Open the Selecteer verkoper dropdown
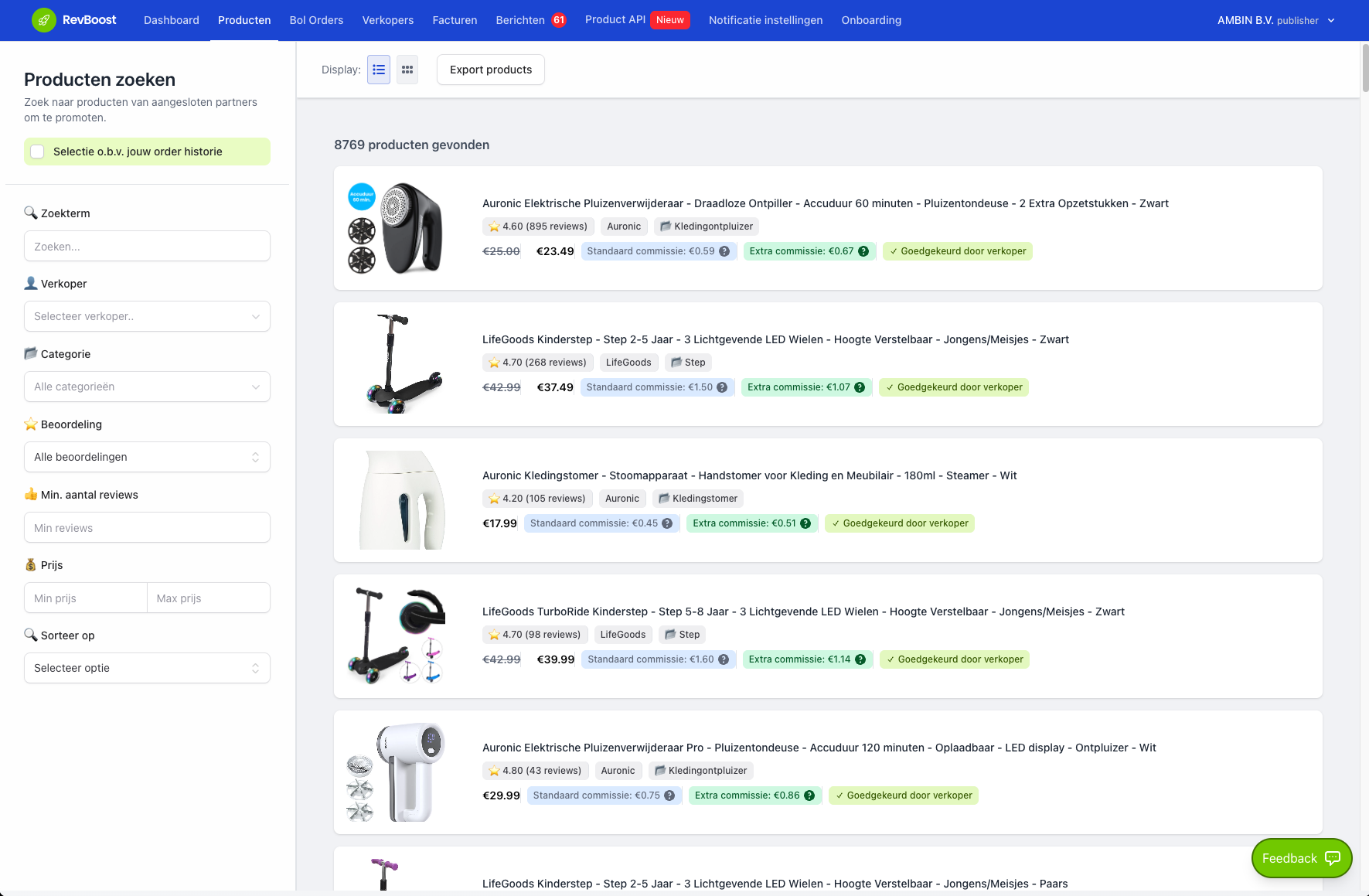1369x896 pixels. point(147,316)
